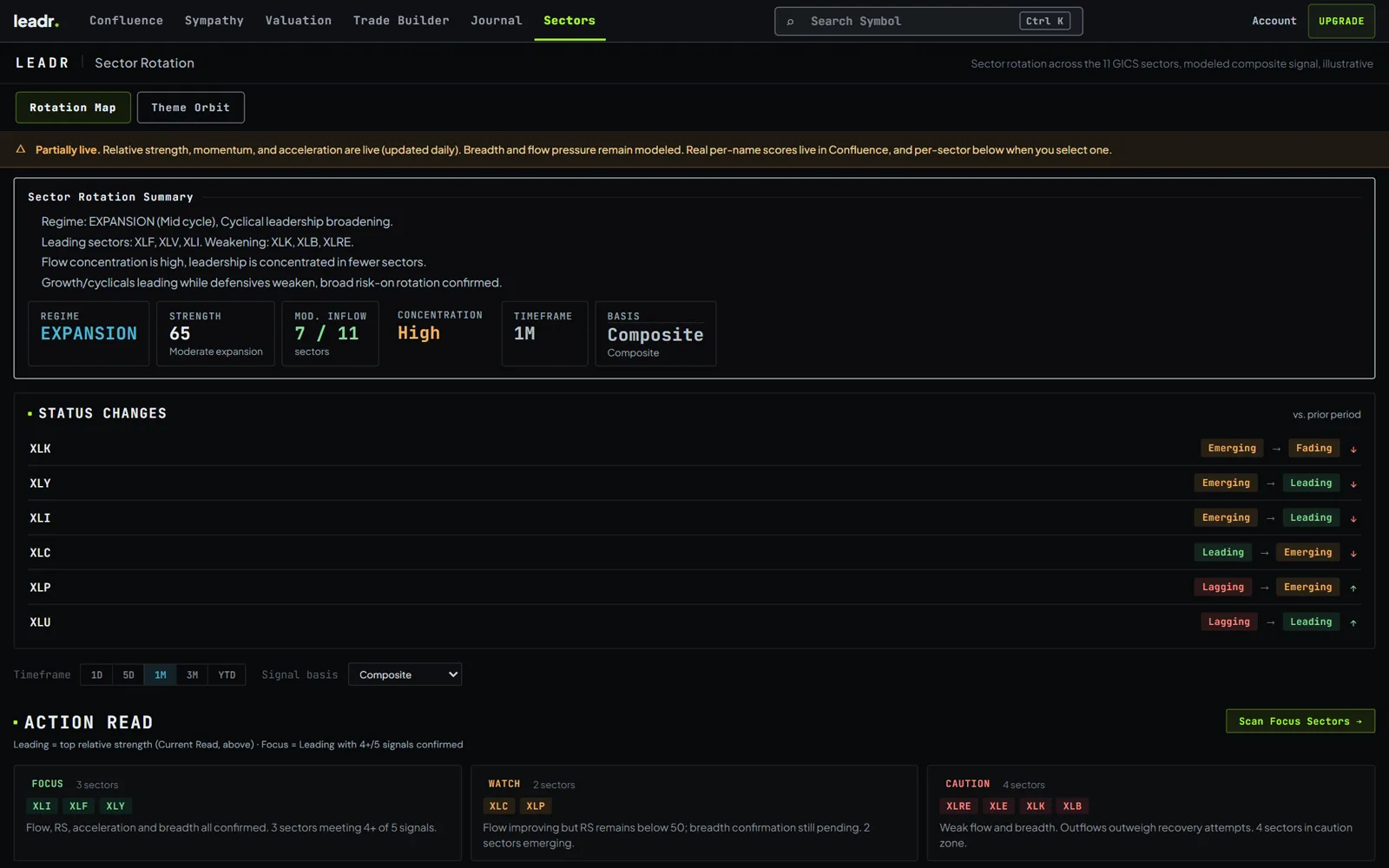Focus the Search Symbol field
This screenshot has height=868, width=1389.
point(928,21)
